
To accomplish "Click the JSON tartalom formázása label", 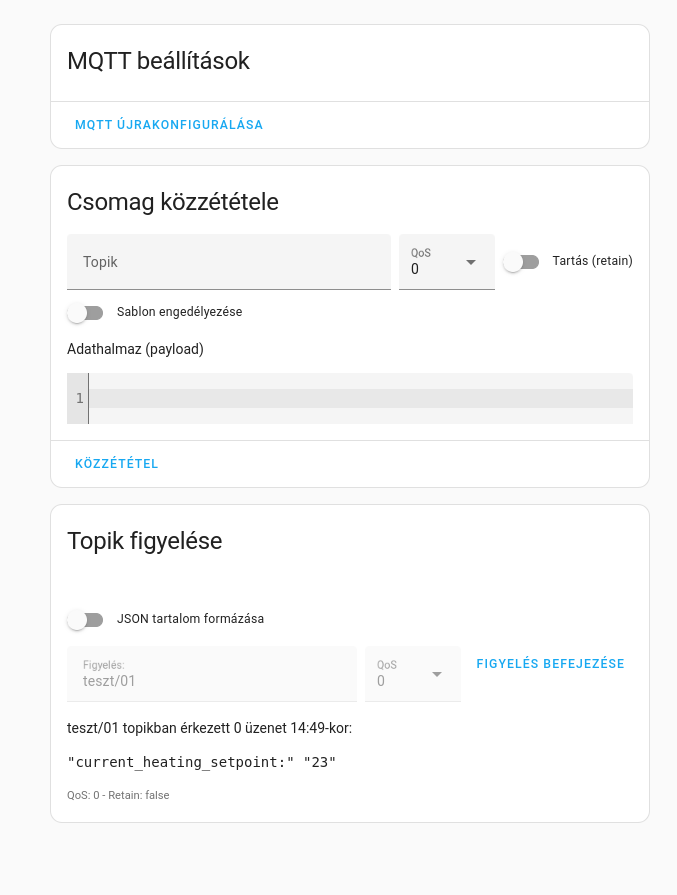I will tap(190, 619).
